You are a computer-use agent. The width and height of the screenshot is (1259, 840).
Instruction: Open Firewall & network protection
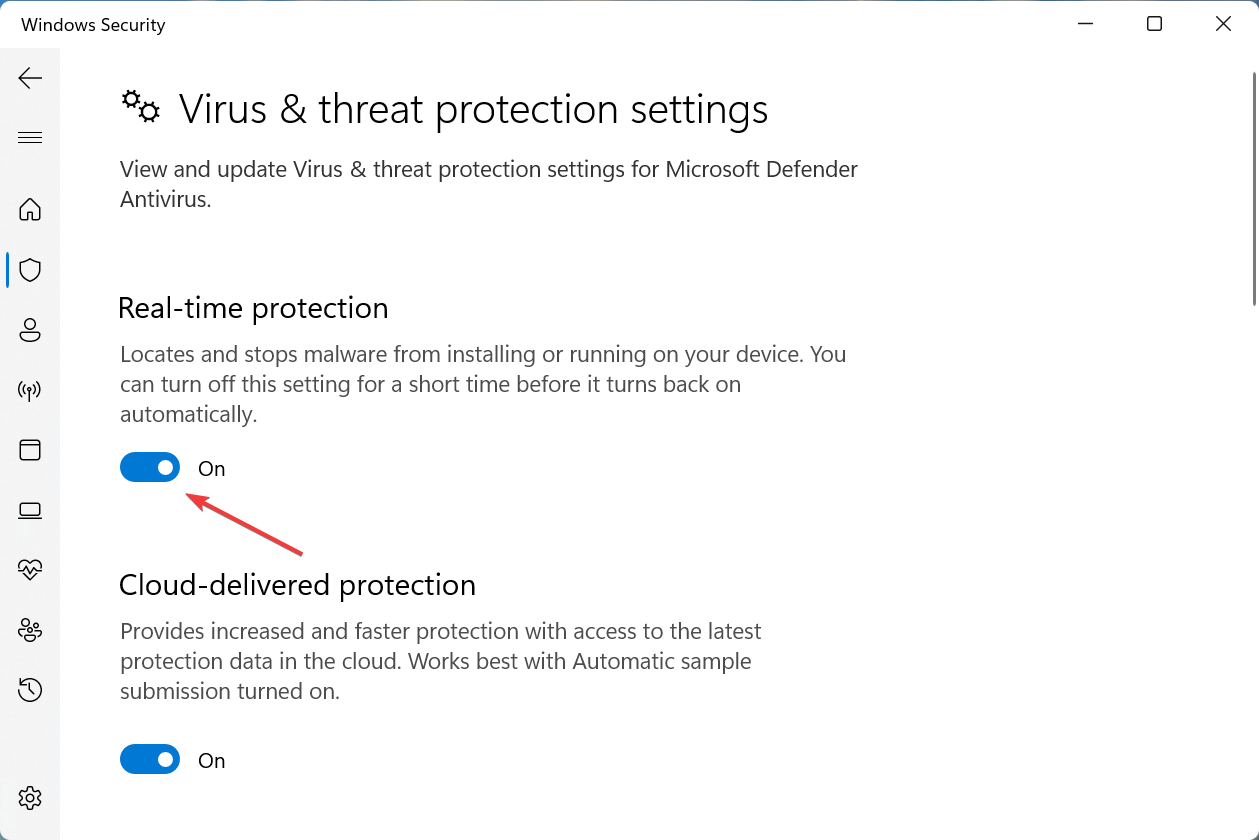30,390
